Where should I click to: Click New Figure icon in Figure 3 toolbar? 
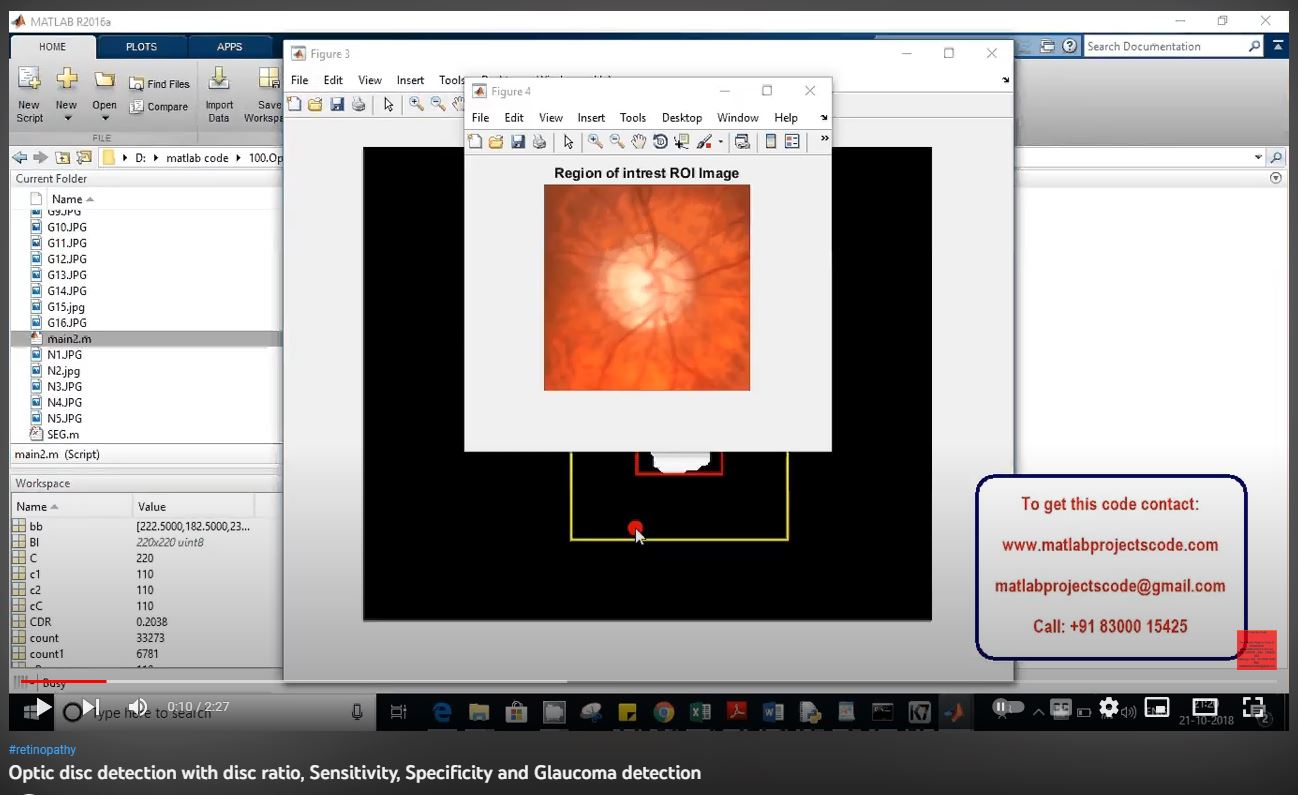click(x=294, y=104)
